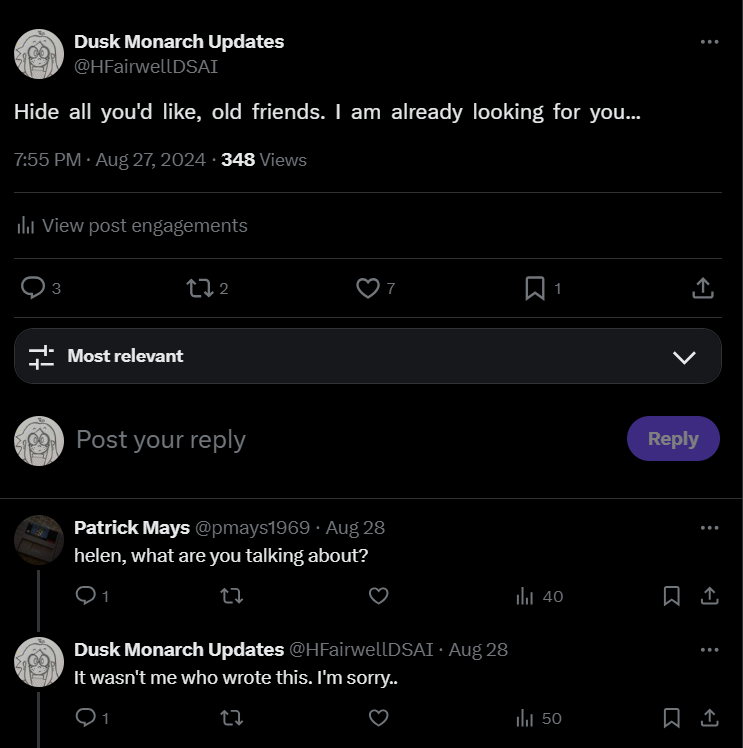This screenshot has height=748, width=743.
Task: Repost the main post with 2 reposts
Action: coord(200,288)
